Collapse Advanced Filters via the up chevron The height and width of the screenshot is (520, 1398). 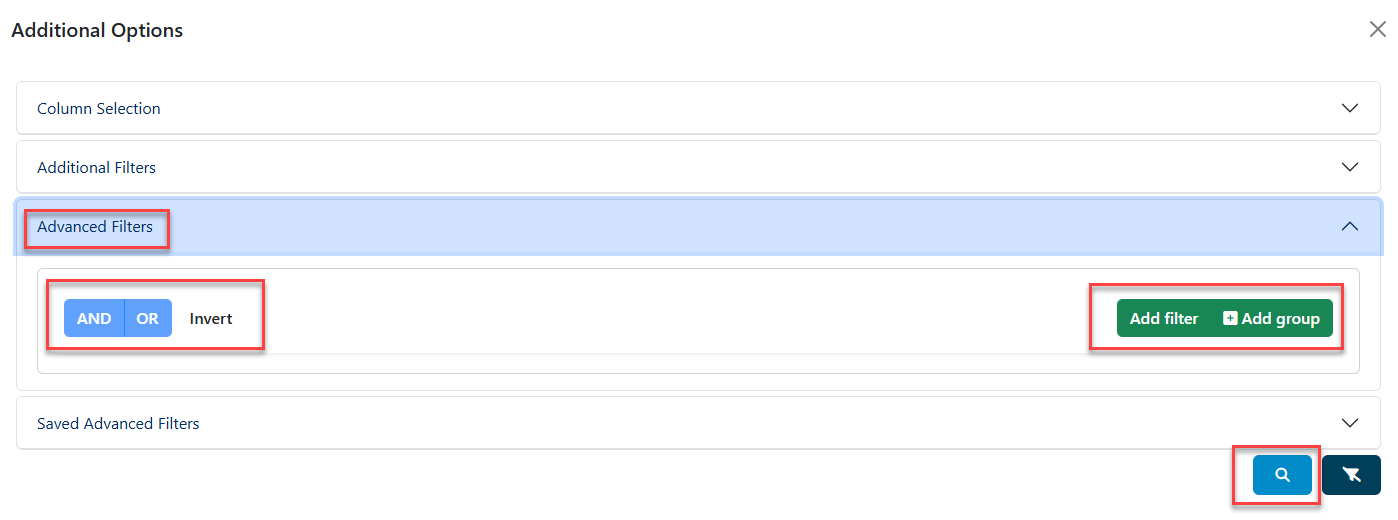1350,226
